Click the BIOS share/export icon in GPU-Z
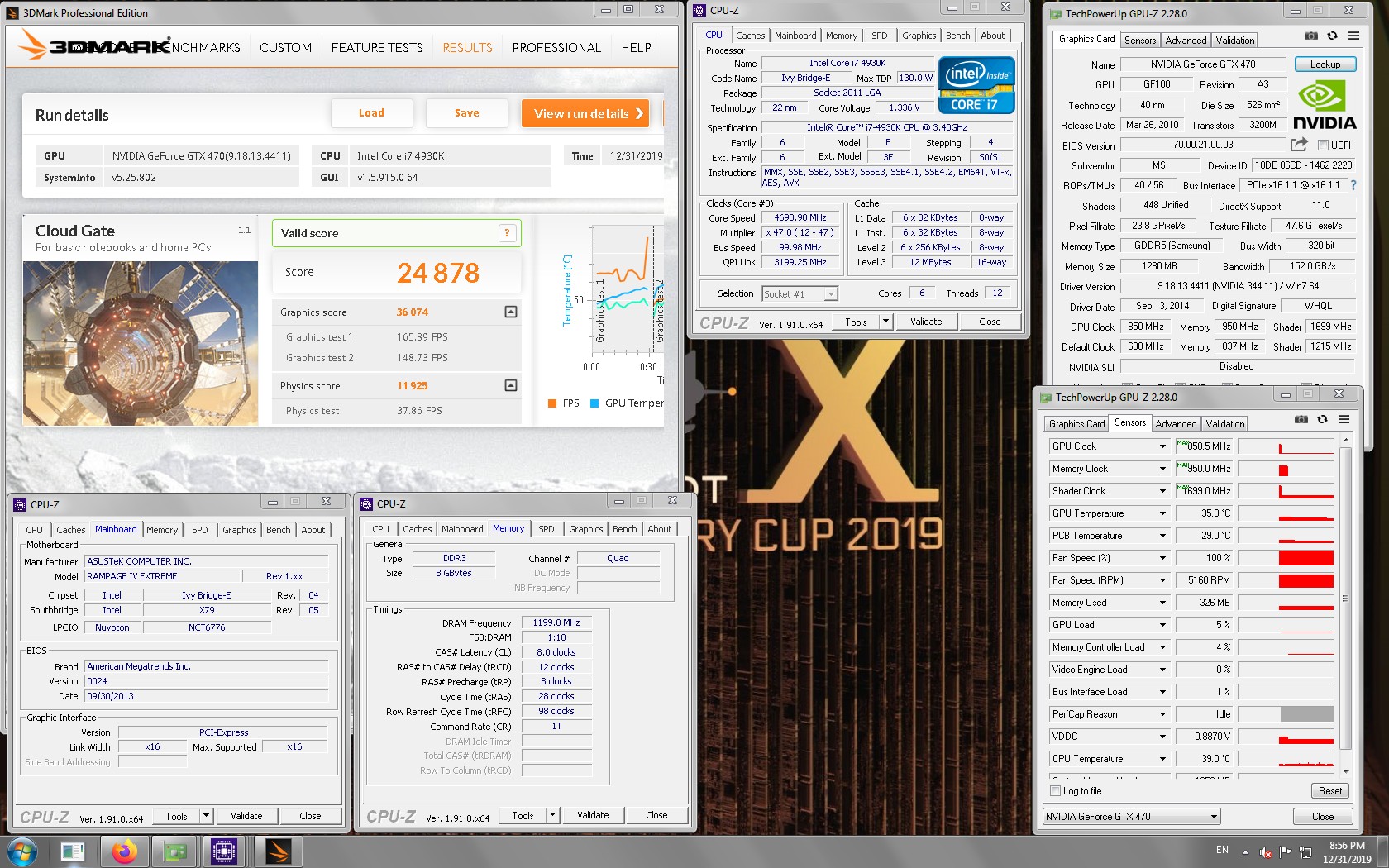 point(1299,145)
